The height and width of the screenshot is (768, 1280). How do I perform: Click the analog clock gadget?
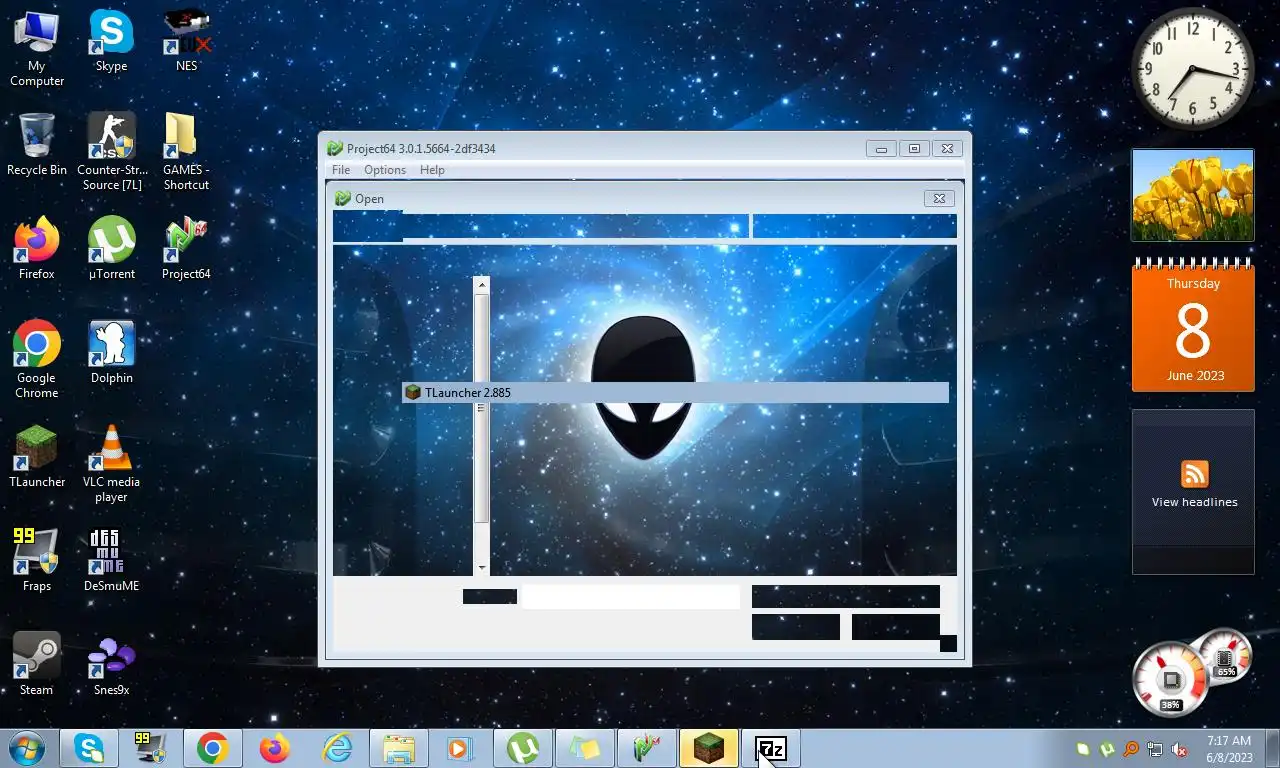(1192, 69)
